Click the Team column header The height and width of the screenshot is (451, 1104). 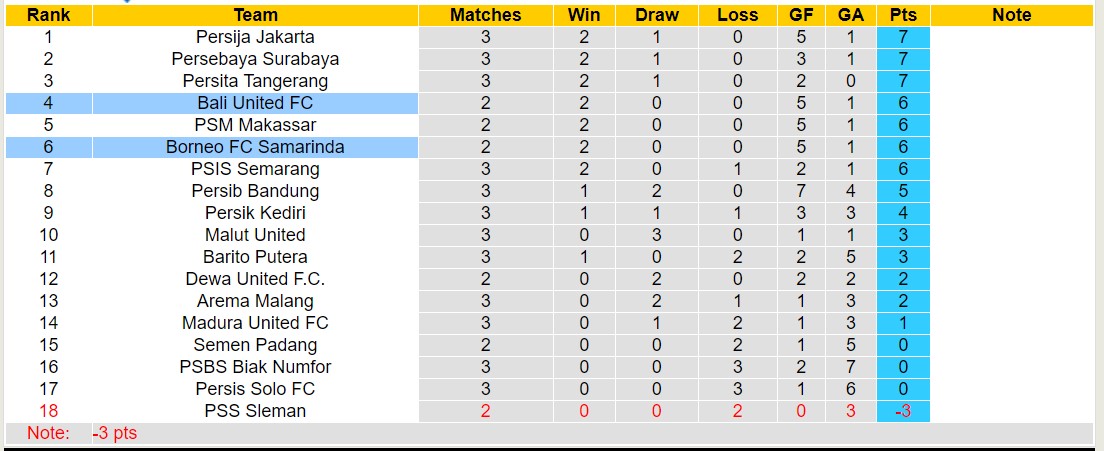(x=255, y=15)
